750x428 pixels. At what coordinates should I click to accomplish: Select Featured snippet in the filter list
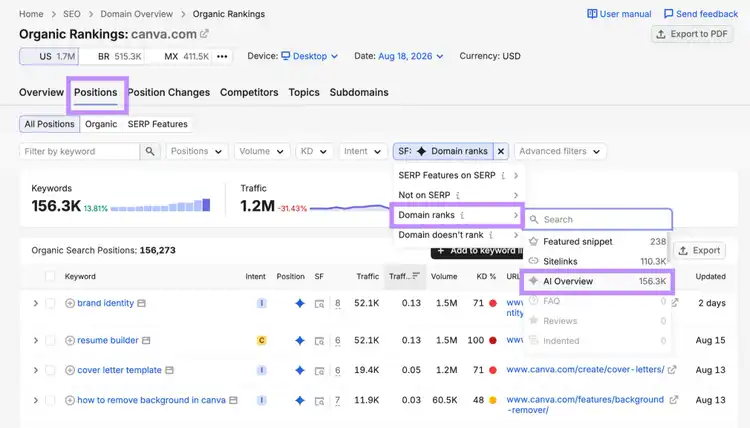tap(597, 241)
